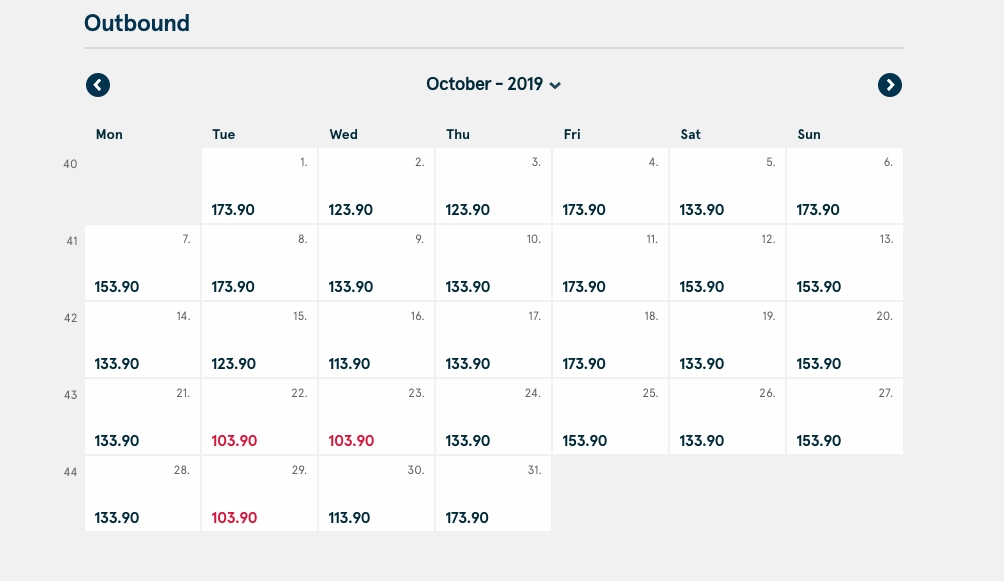This screenshot has height=581, width=1004.
Task: Select October 1 fare 173.90
Action: coord(259,186)
